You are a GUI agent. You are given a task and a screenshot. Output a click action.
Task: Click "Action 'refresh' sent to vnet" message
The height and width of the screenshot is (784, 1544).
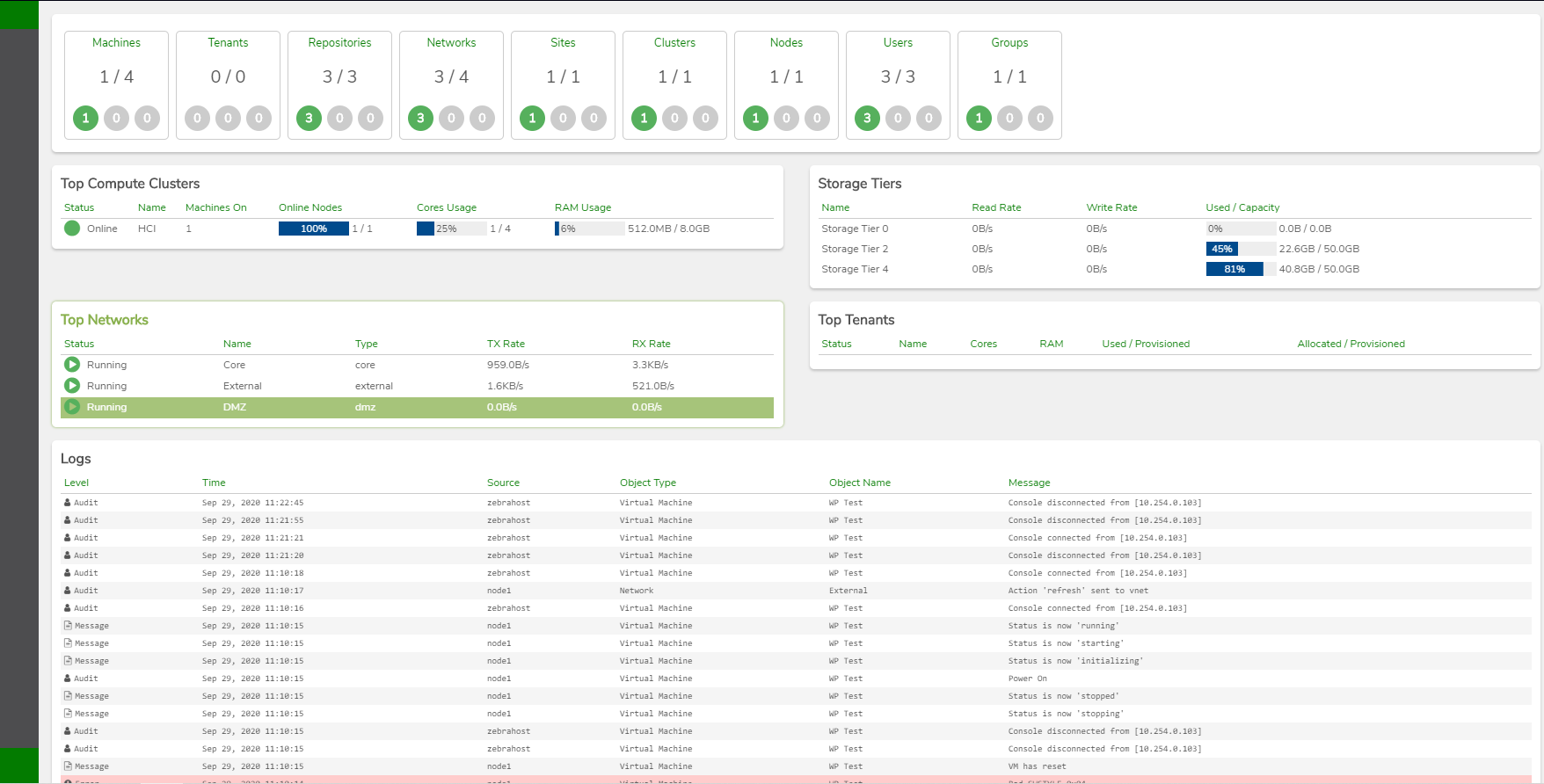click(x=1078, y=591)
